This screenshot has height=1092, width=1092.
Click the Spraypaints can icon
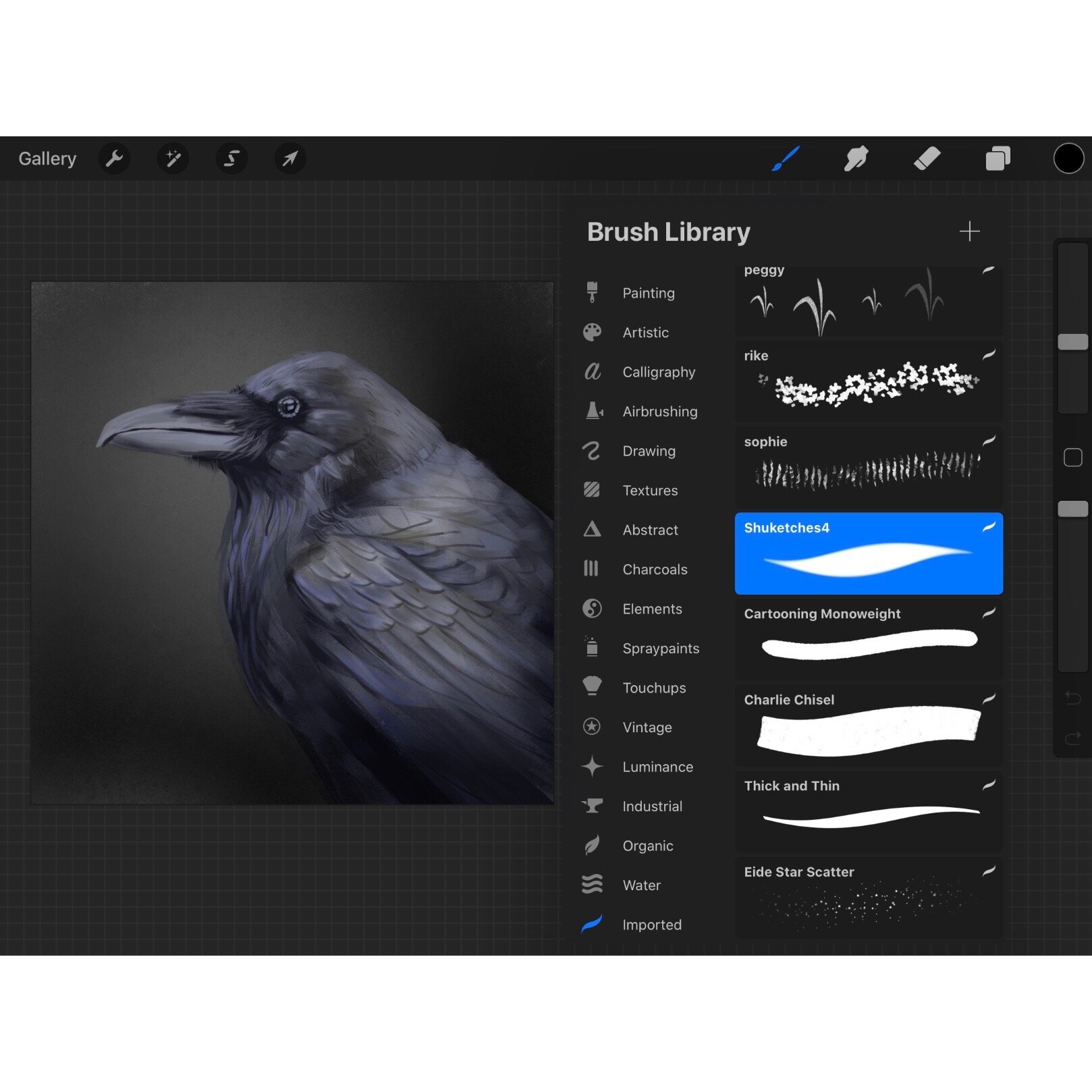pyautogui.click(x=592, y=647)
